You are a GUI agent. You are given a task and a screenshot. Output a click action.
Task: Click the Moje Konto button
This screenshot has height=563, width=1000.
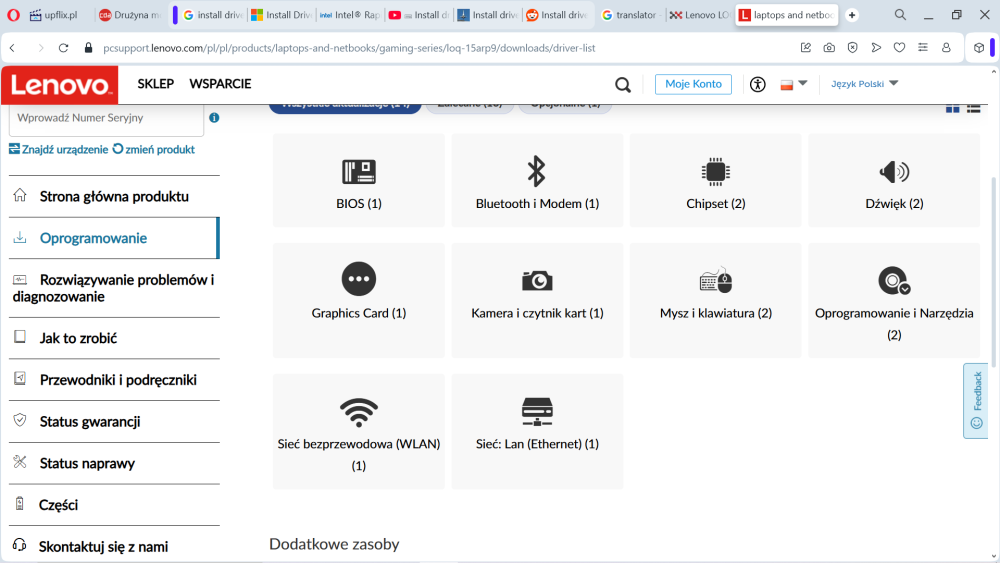tap(693, 84)
